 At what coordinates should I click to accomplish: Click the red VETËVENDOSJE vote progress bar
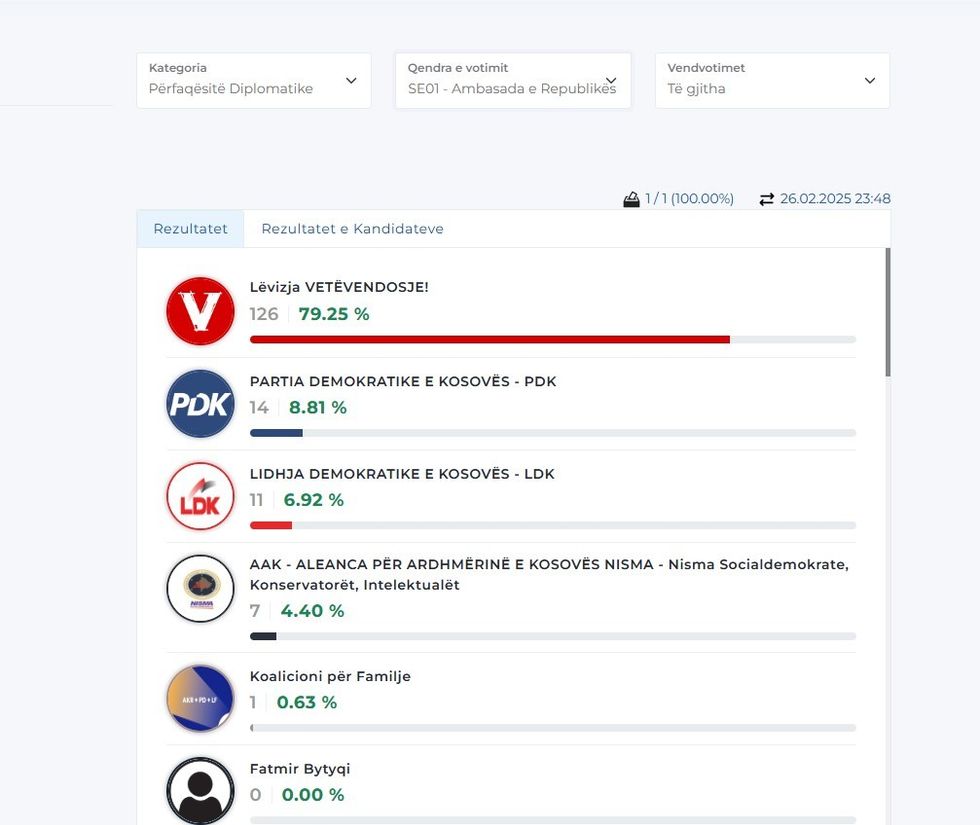click(x=489, y=340)
